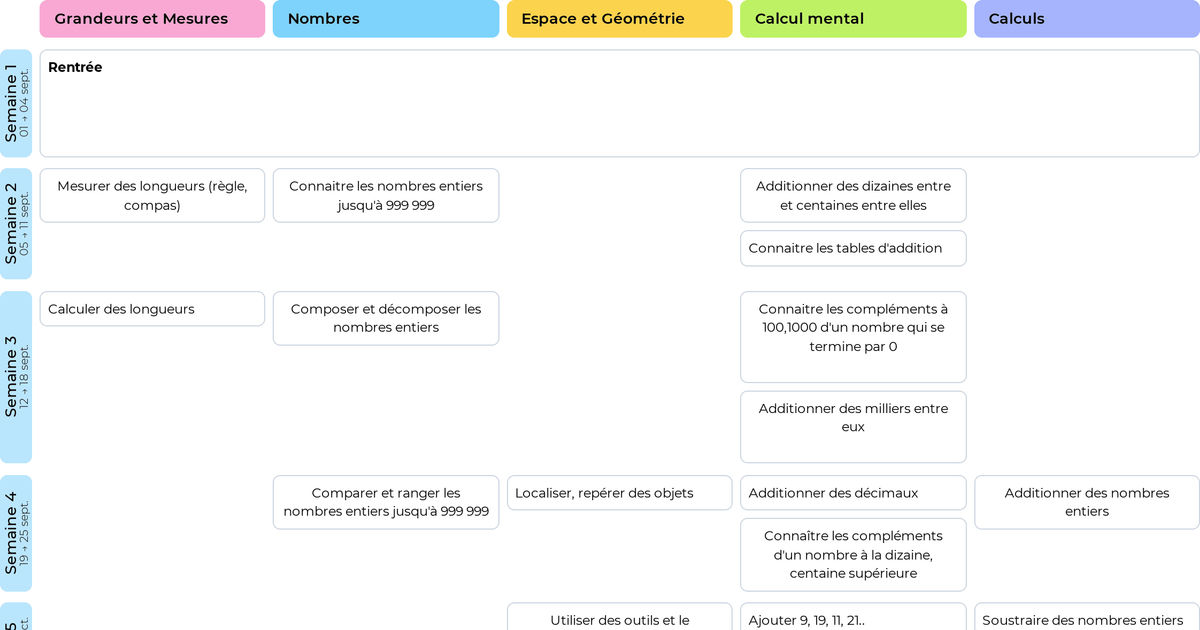1200x630 pixels.
Task: Select the Calculer des longueurs card
Action: [152, 309]
